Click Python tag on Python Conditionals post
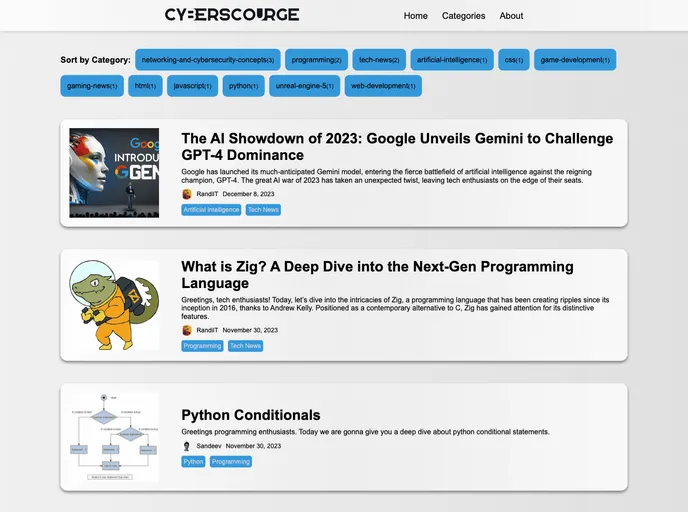 coord(193,462)
